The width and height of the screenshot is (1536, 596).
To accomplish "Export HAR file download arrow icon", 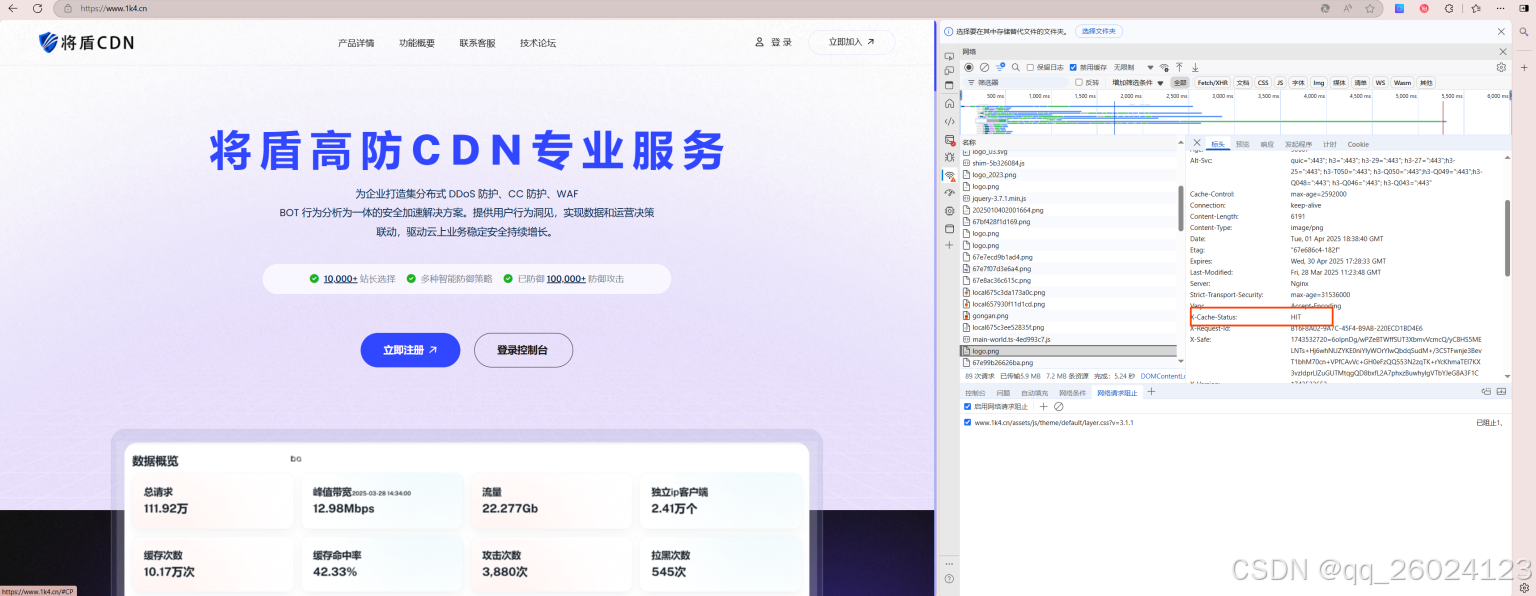I will (x=1195, y=67).
